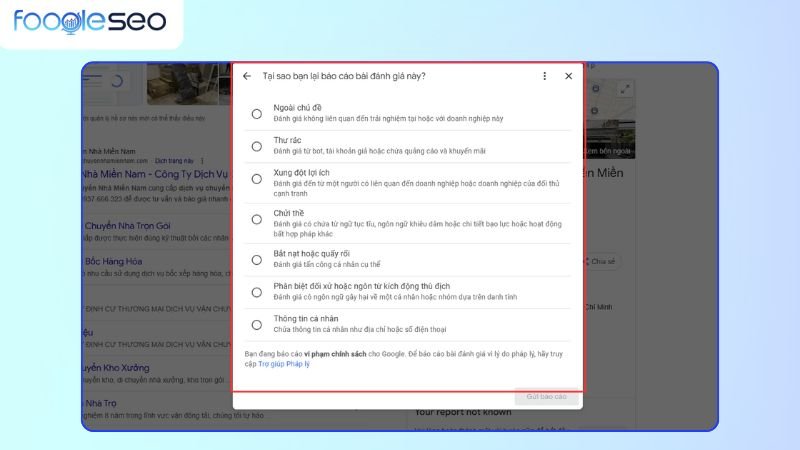
Task: Select the "Thư rác" radio option
Action: [257, 146]
